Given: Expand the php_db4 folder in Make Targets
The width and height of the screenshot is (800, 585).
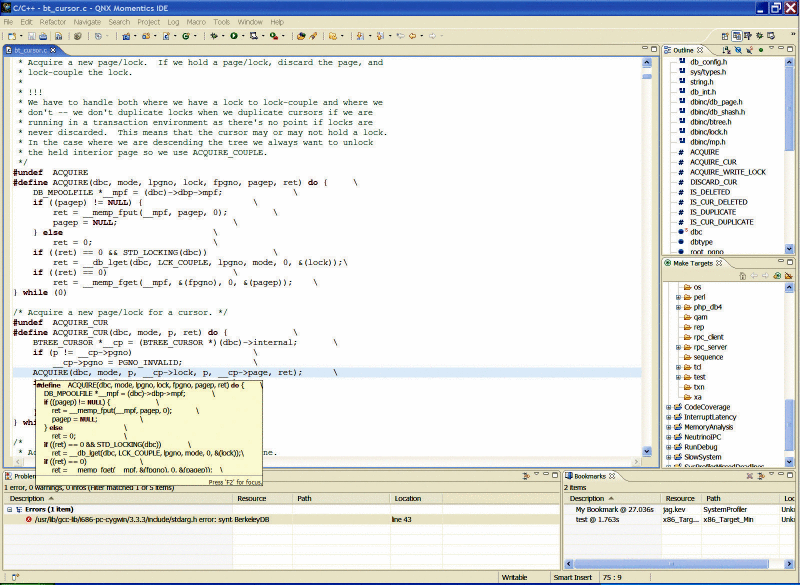Looking at the screenshot, I should [x=679, y=307].
